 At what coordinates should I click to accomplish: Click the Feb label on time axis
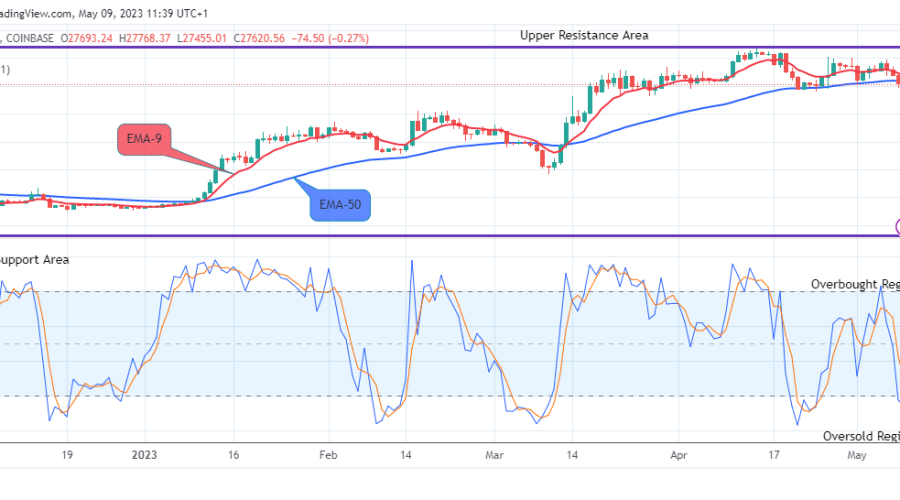[329, 453]
